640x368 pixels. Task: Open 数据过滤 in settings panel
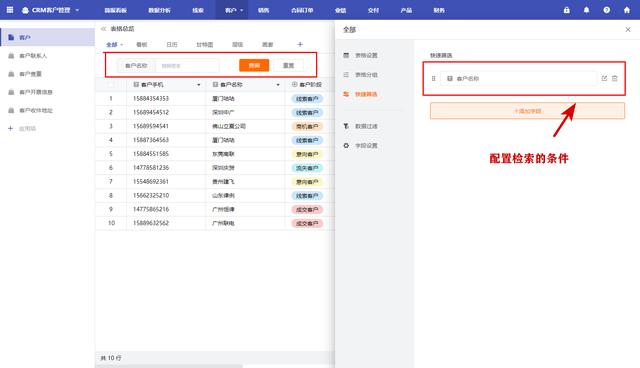pos(366,126)
